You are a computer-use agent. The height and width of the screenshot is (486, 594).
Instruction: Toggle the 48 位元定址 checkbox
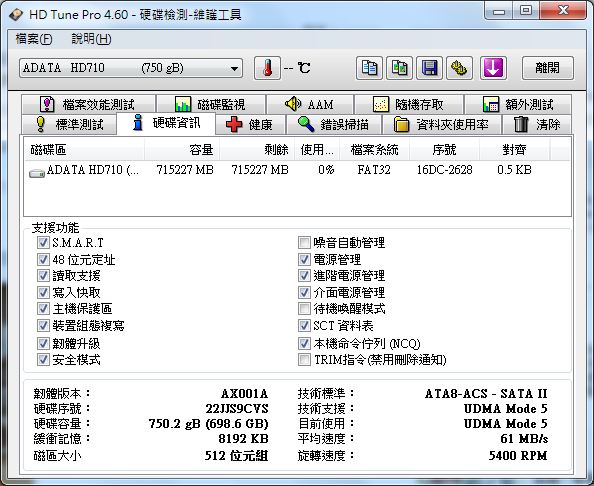(x=43, y=259)
